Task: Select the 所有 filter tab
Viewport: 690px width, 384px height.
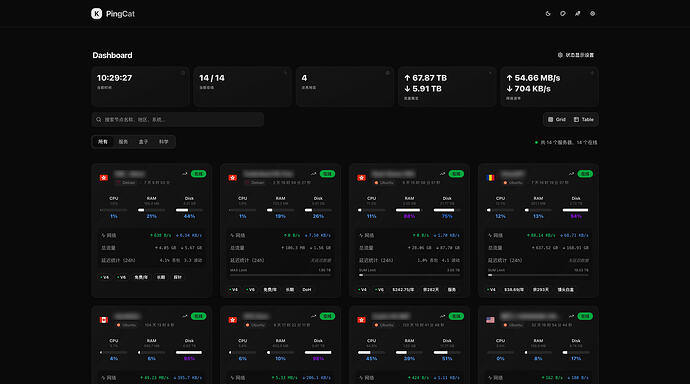Action: coord(103,142)
